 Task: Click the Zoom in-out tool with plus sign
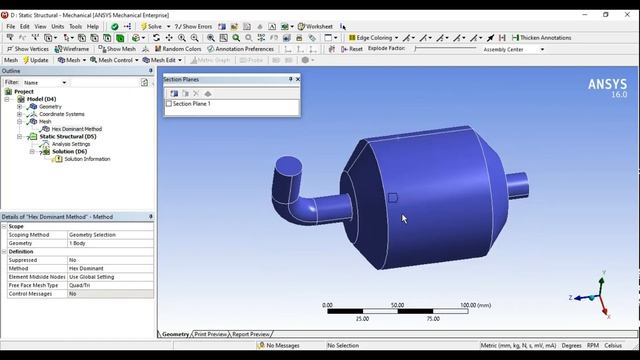[x=182, y=38]
